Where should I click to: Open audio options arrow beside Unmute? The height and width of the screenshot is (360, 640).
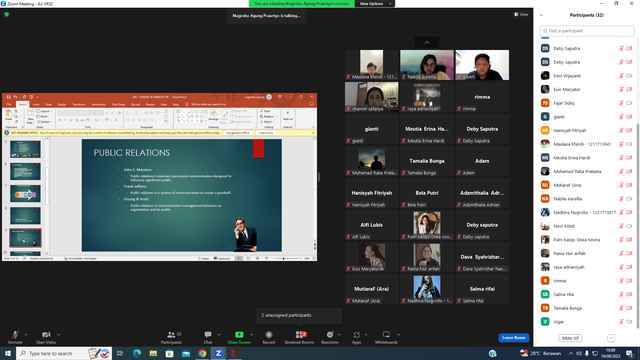(26, 335)
